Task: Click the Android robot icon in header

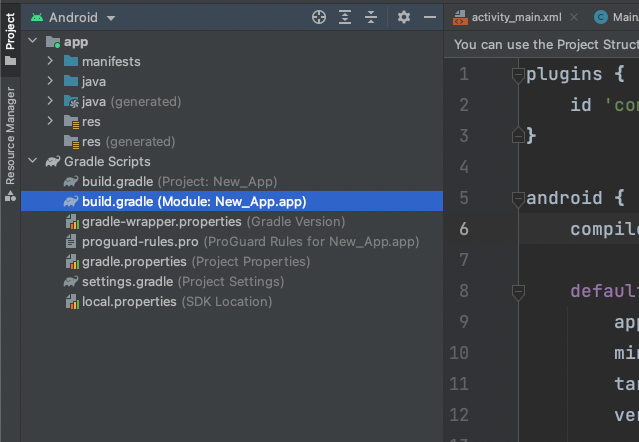Action: coord(37,18)
